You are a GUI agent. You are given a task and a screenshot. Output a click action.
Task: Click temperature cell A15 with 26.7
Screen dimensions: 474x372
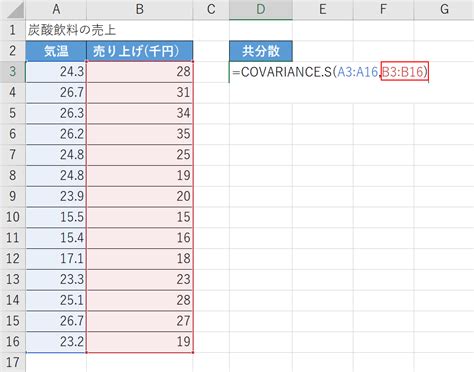point(56,321)
